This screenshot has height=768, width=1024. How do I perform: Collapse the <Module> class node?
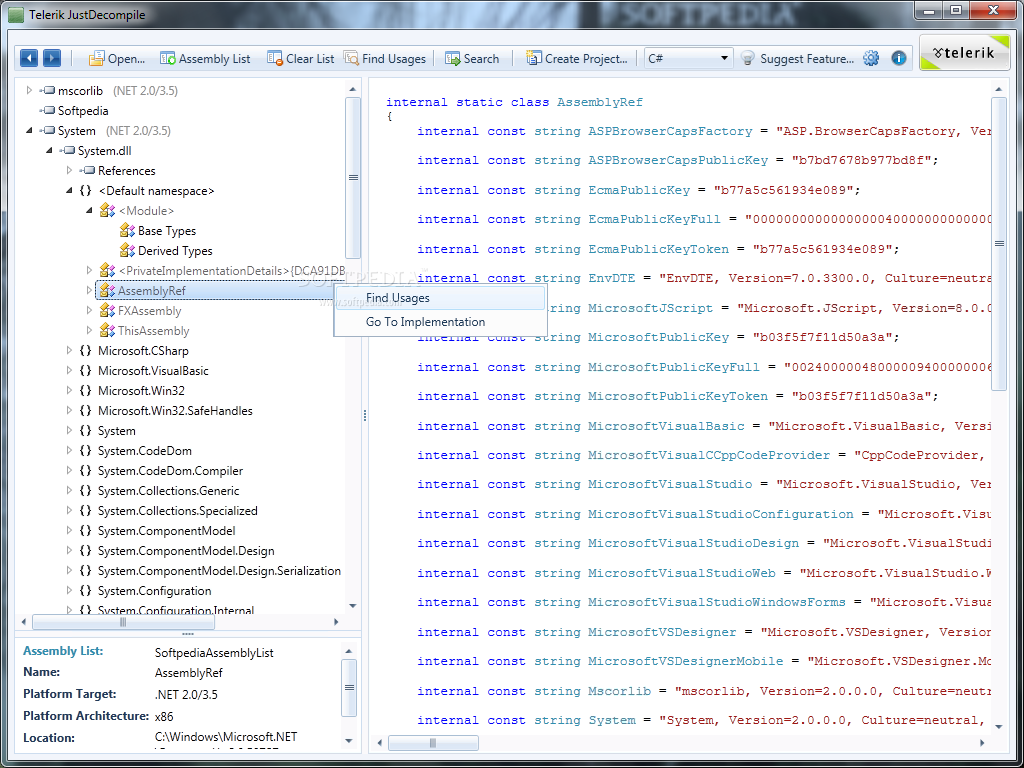coord(89,211)
